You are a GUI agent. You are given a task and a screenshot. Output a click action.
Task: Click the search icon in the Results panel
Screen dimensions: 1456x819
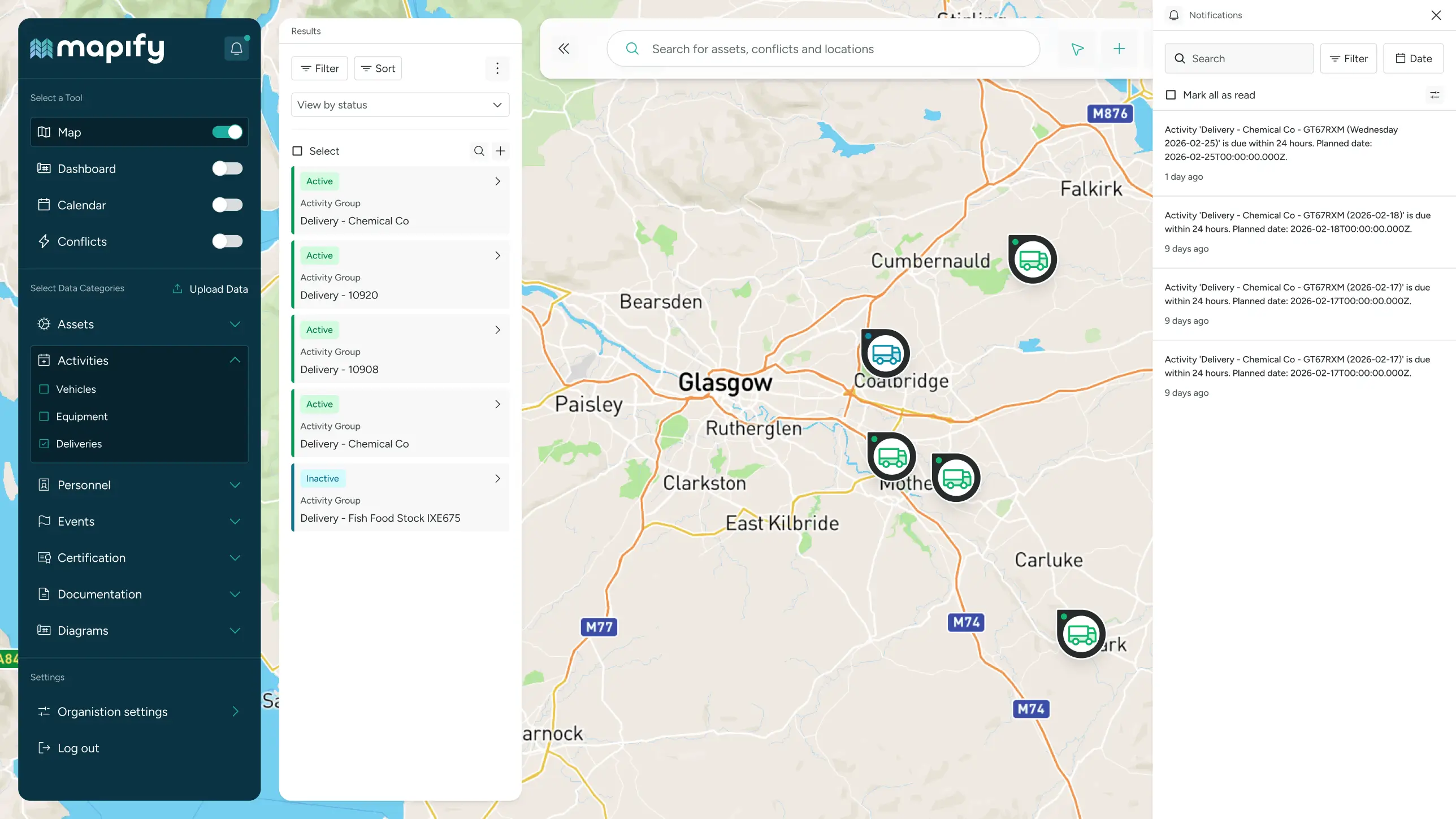point(479,151)
